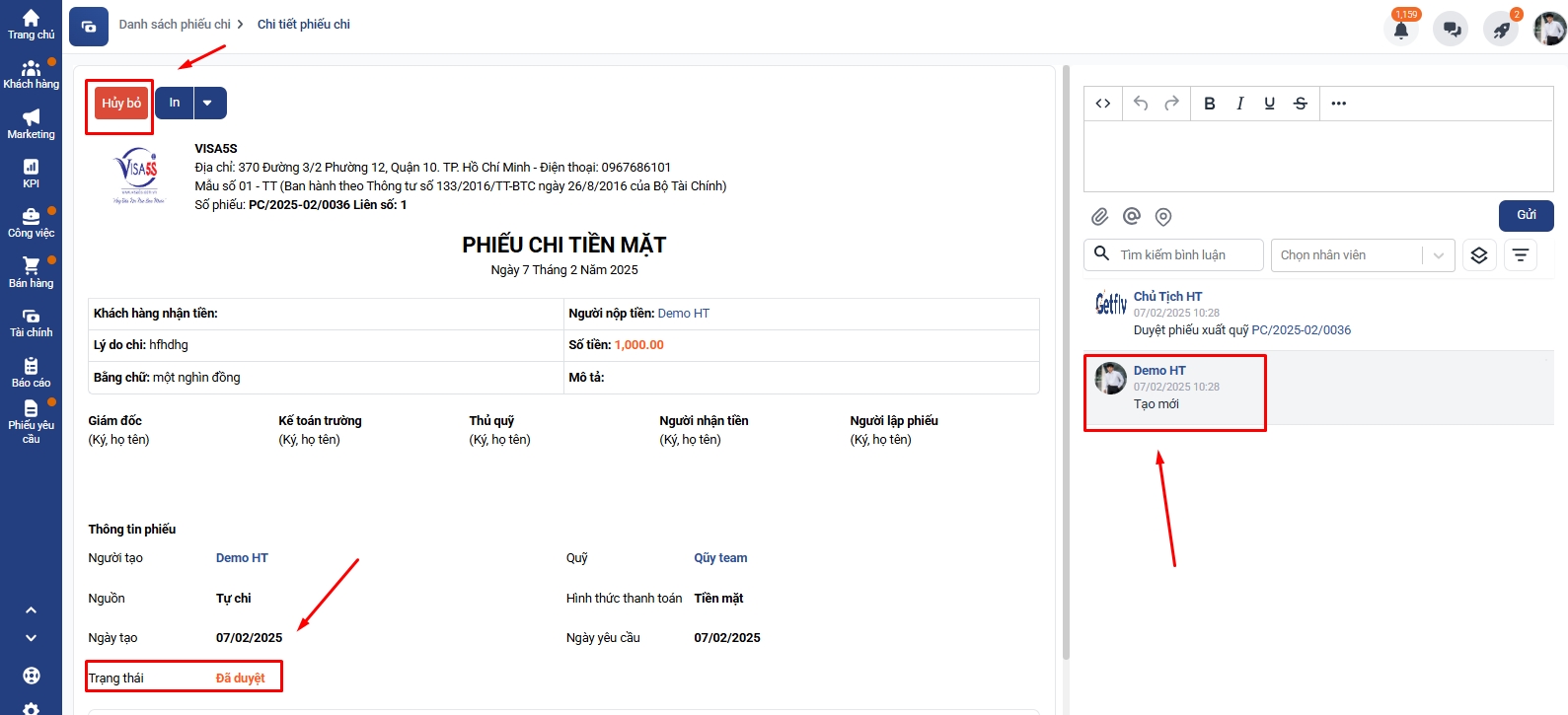Viewport: 1568px width, 715px height.
Task: Add location with the pin icon
Action: pos(1163,217)
